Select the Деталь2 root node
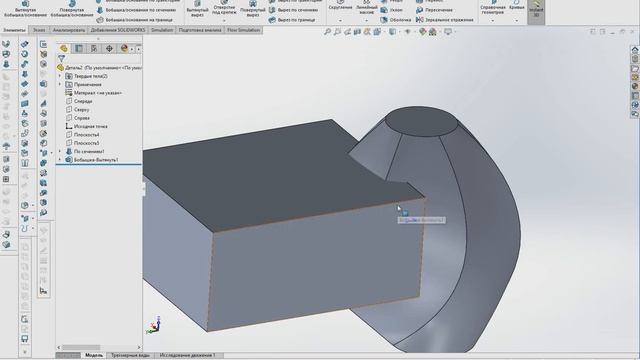This screenshot has width=640, height=360. pos(100,68)
